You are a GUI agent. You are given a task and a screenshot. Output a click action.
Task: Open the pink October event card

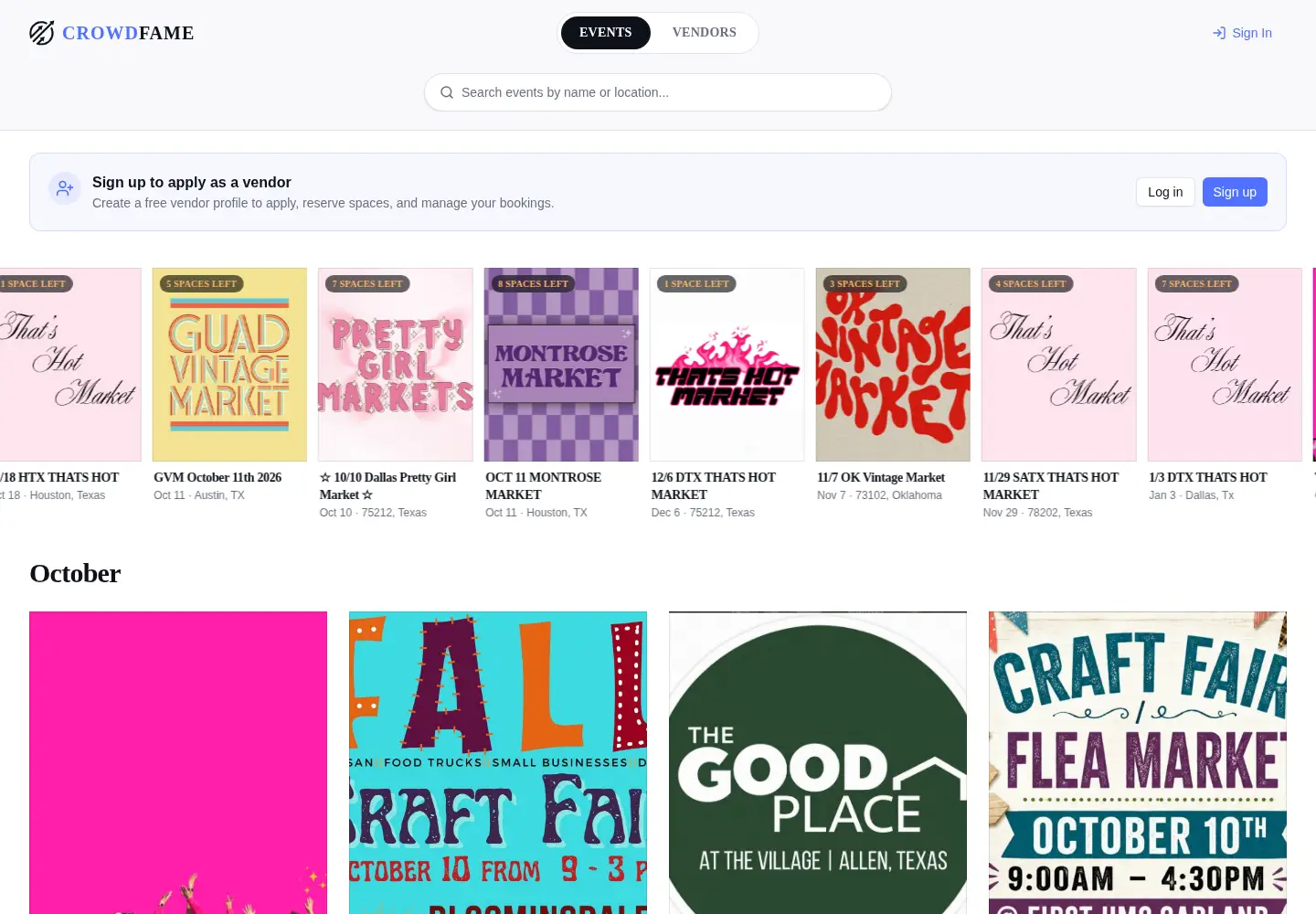tap(178, 762)
